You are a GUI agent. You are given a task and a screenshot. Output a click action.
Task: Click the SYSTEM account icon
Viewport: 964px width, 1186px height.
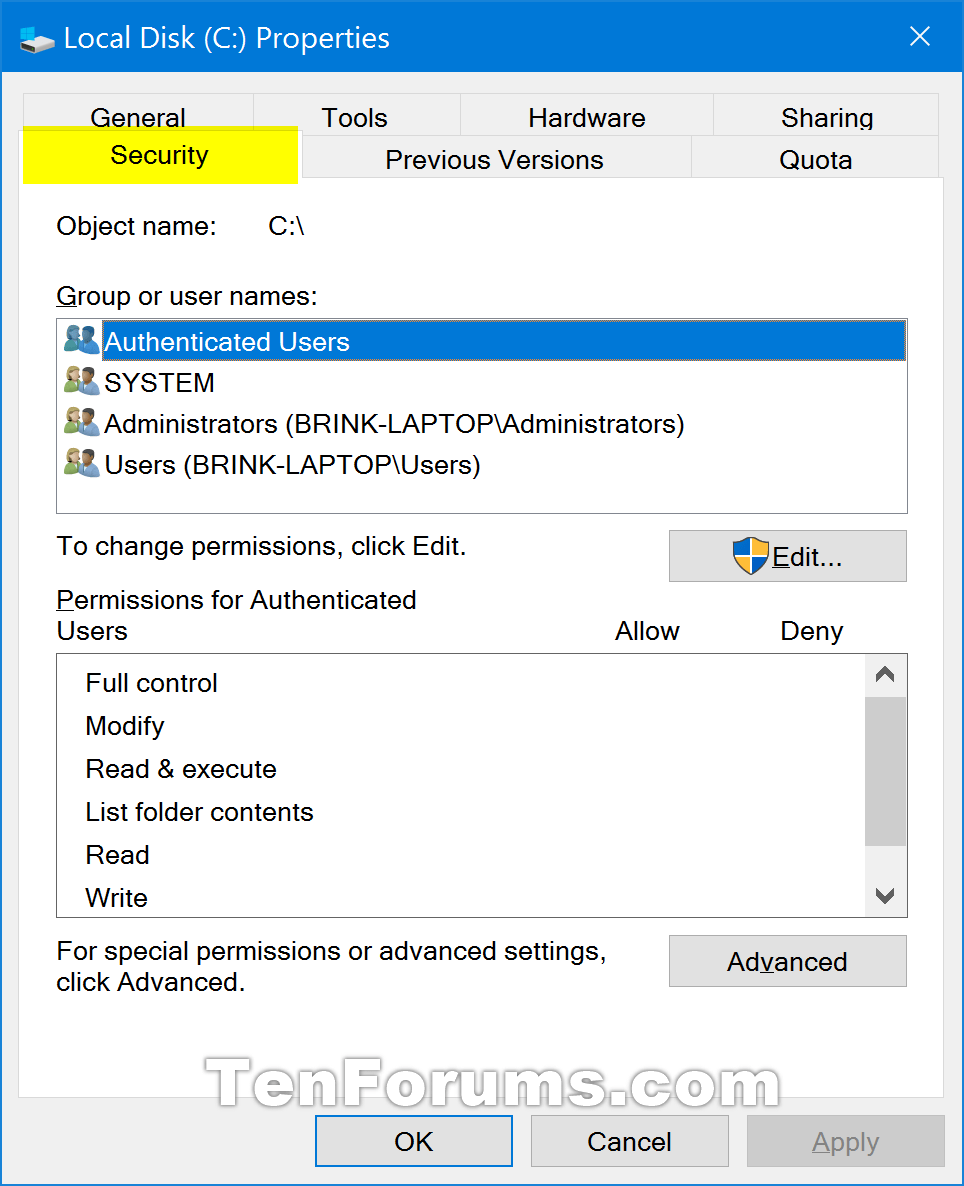[x=80, y=381]
